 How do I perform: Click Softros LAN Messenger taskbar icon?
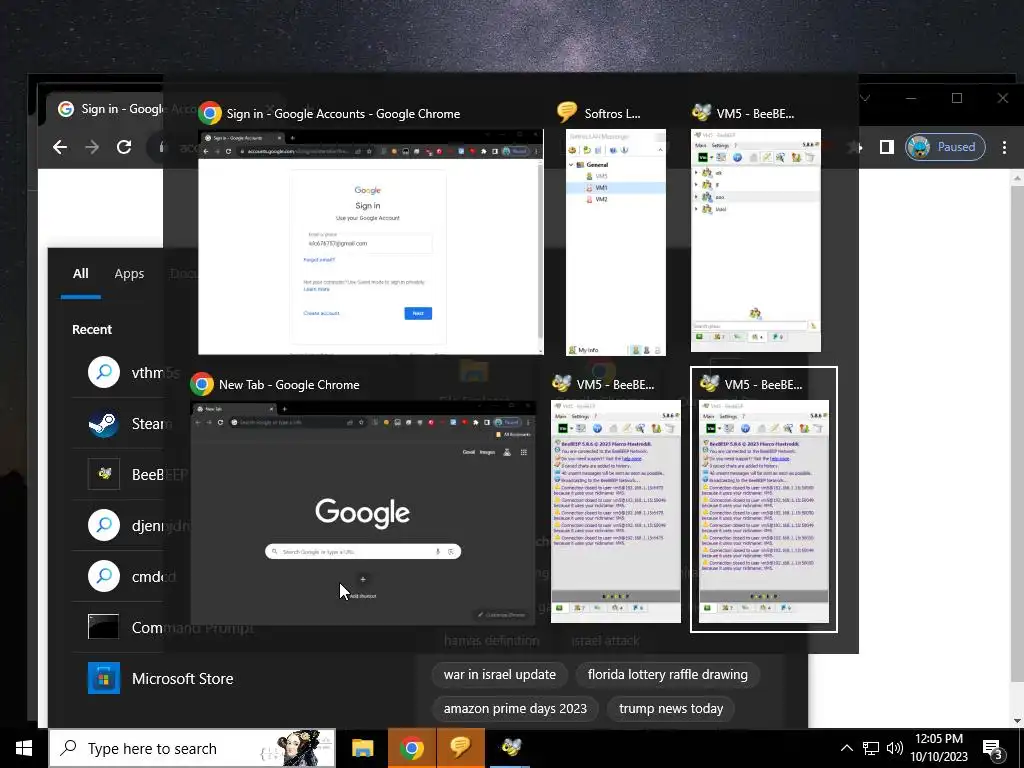point(460,748)
